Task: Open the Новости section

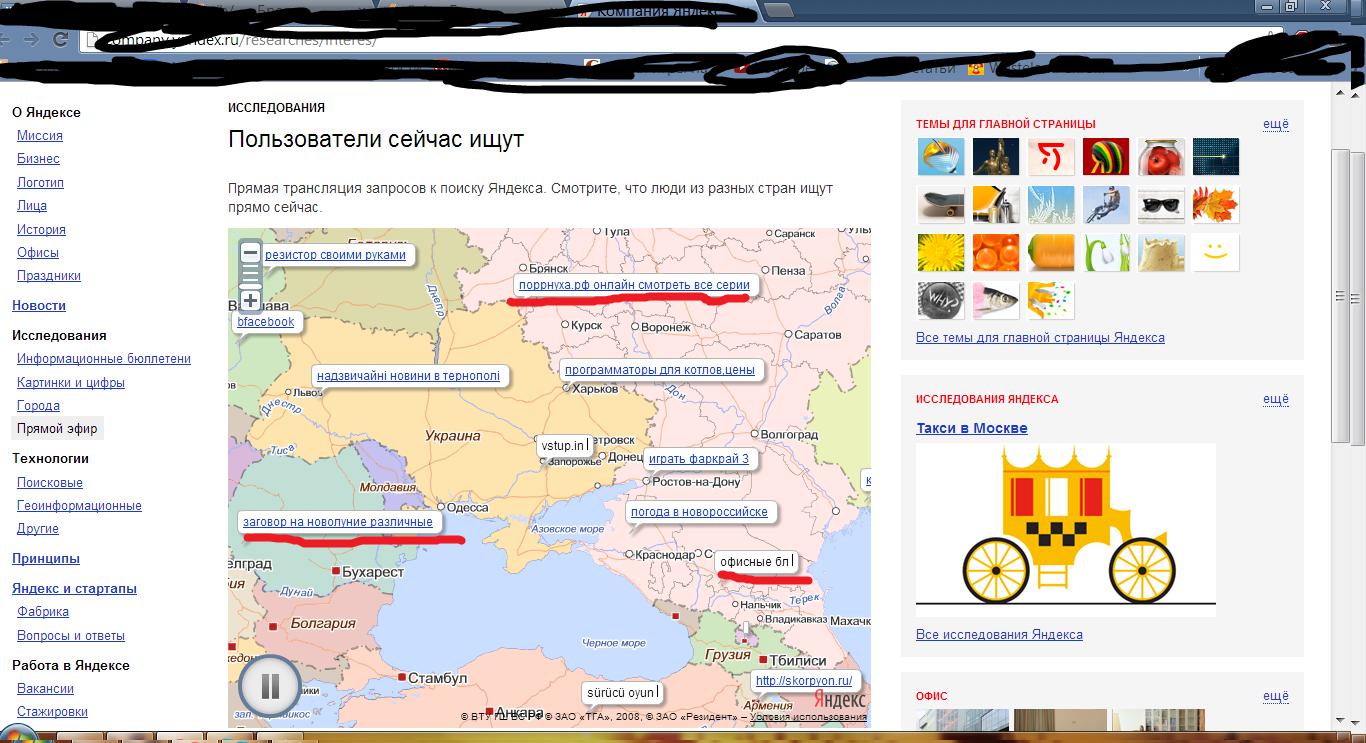Action: tap(39, 306)
